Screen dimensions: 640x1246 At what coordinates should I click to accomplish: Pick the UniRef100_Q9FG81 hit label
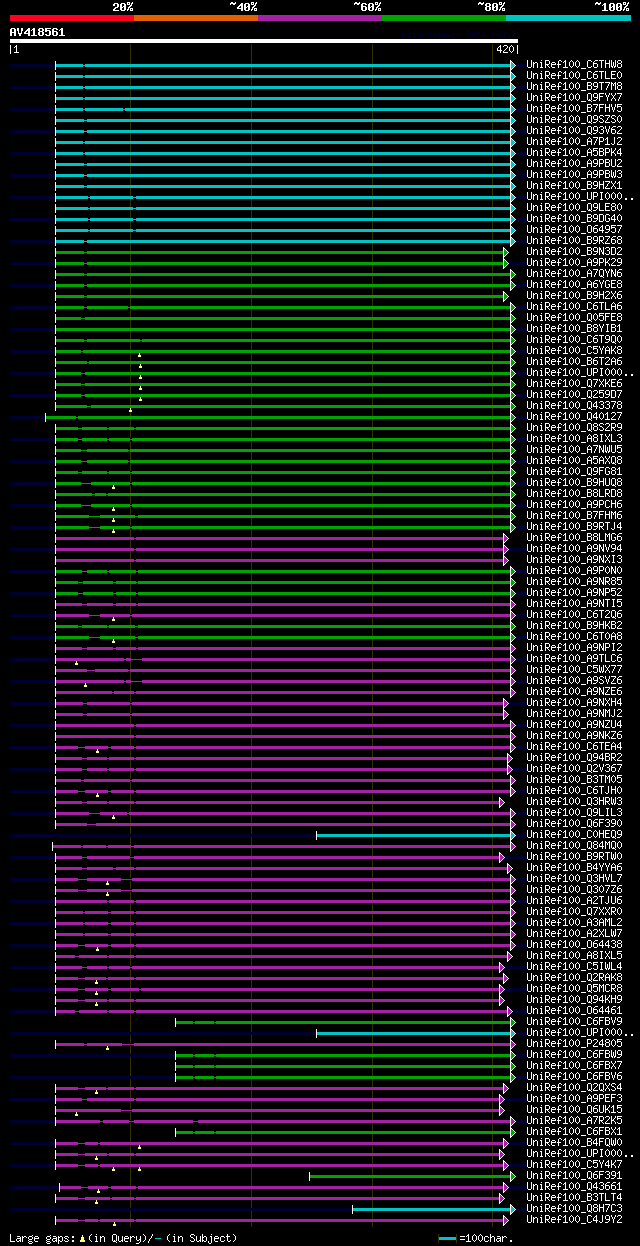574,472
